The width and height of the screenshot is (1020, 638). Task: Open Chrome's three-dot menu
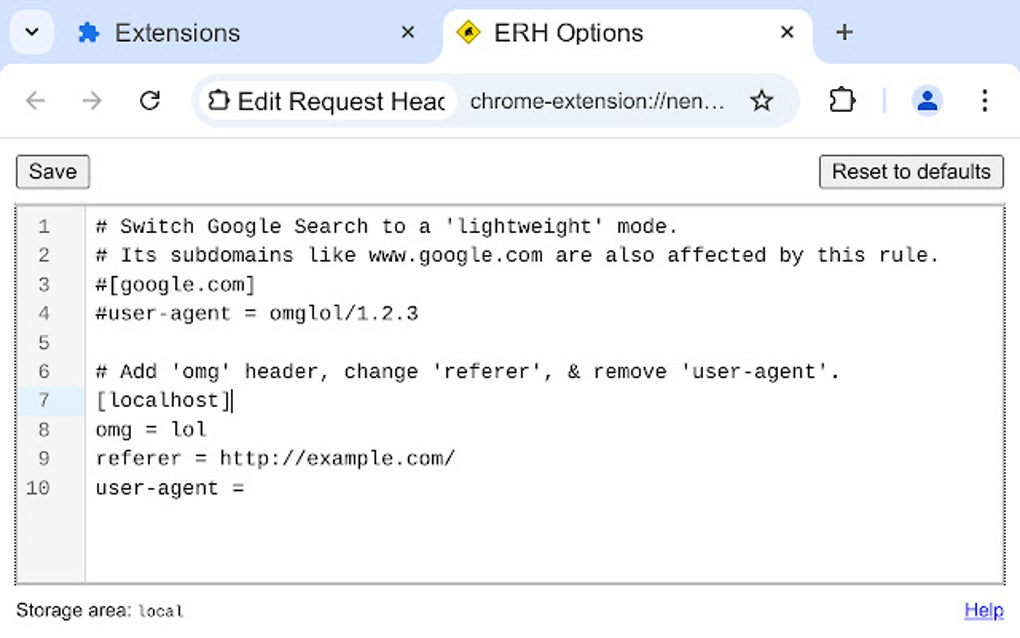[984, 101]
